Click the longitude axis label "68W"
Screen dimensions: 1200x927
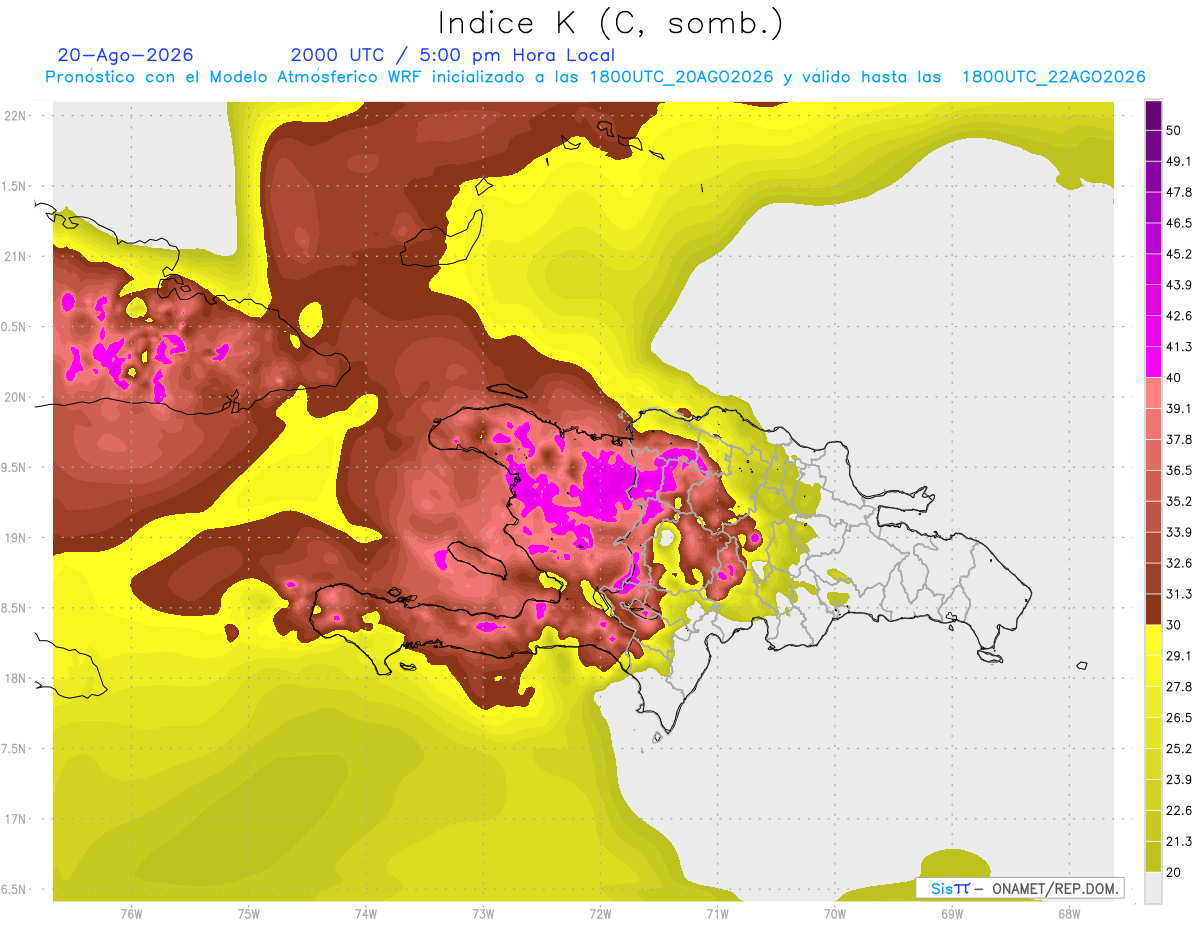(1068, 914)
